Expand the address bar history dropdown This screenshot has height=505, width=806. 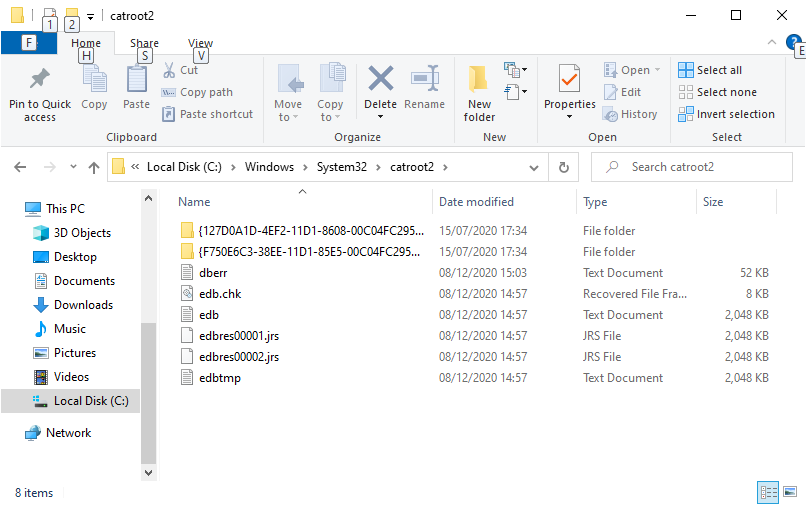(534, 168)
